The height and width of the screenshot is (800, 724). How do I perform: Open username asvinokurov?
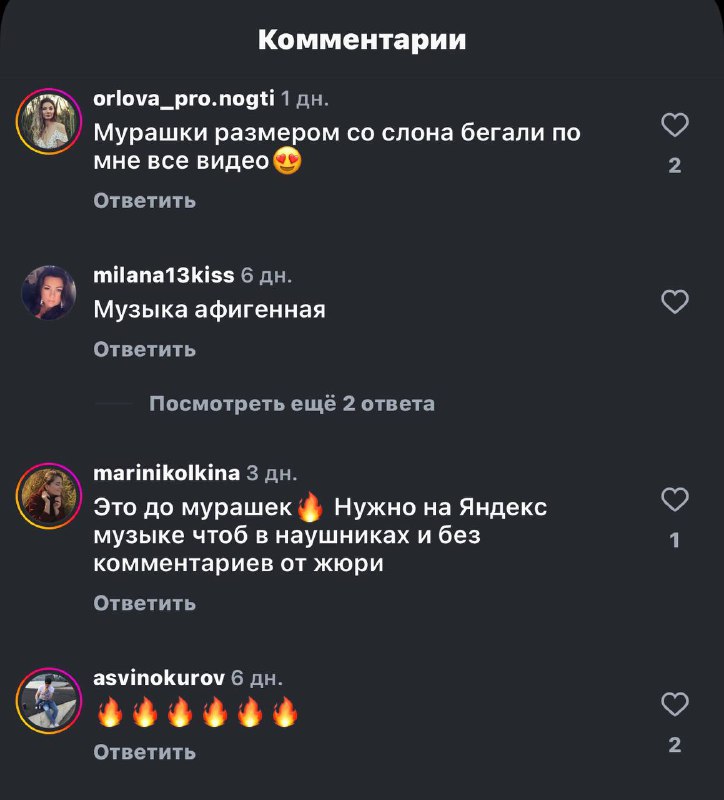click(159, 678)
